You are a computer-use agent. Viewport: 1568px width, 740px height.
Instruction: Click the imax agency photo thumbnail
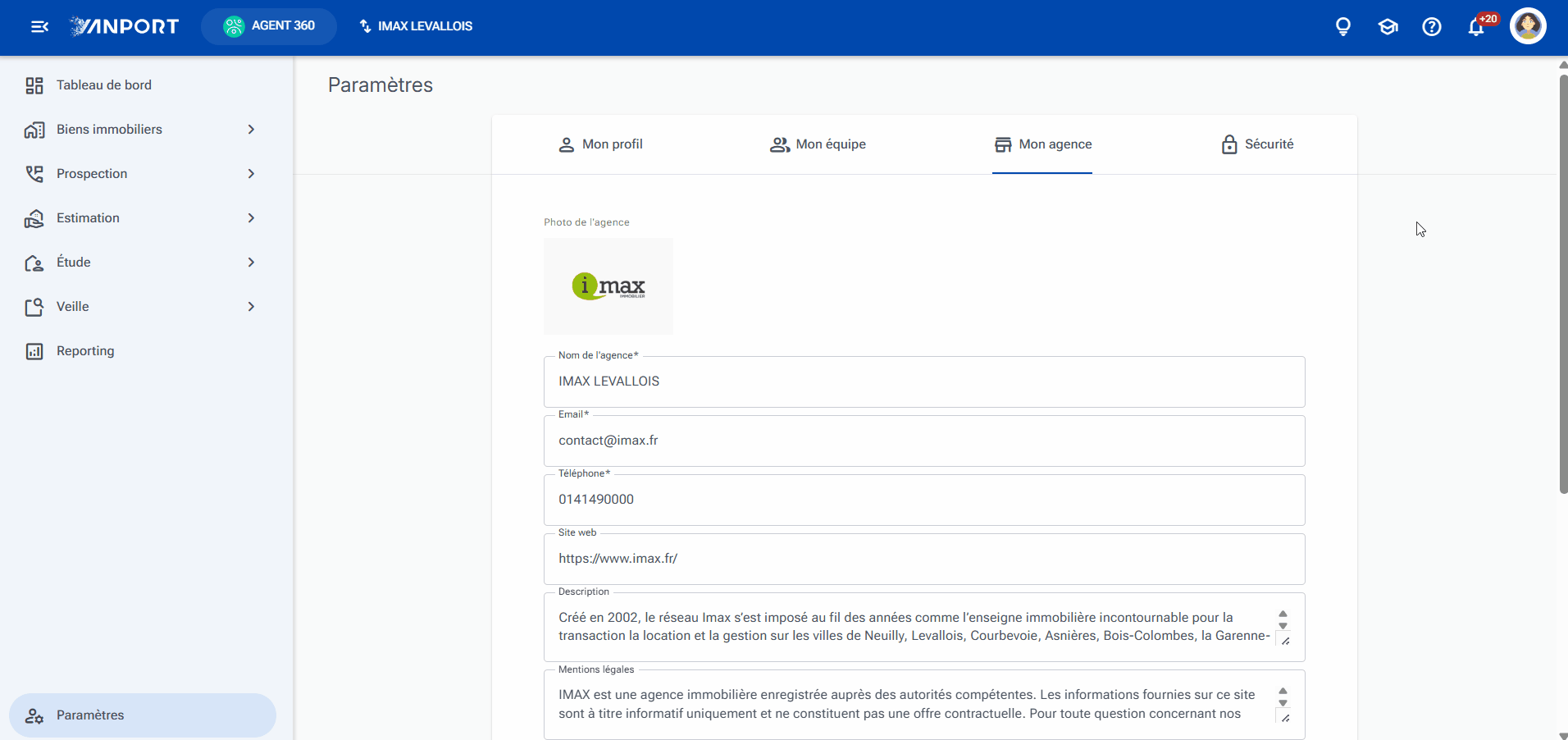click(x=609, y=286)
